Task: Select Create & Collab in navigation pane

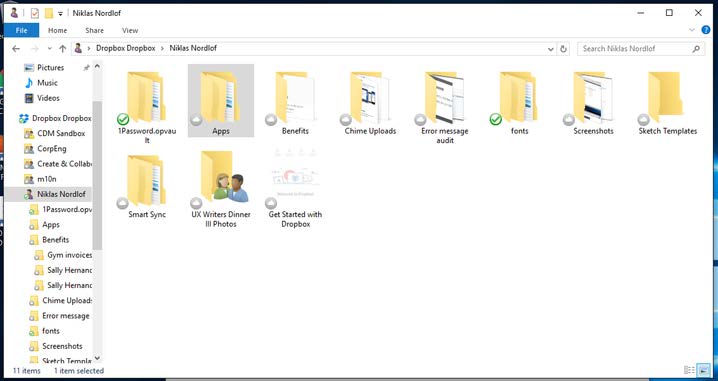Action: [x=64, y=164]
